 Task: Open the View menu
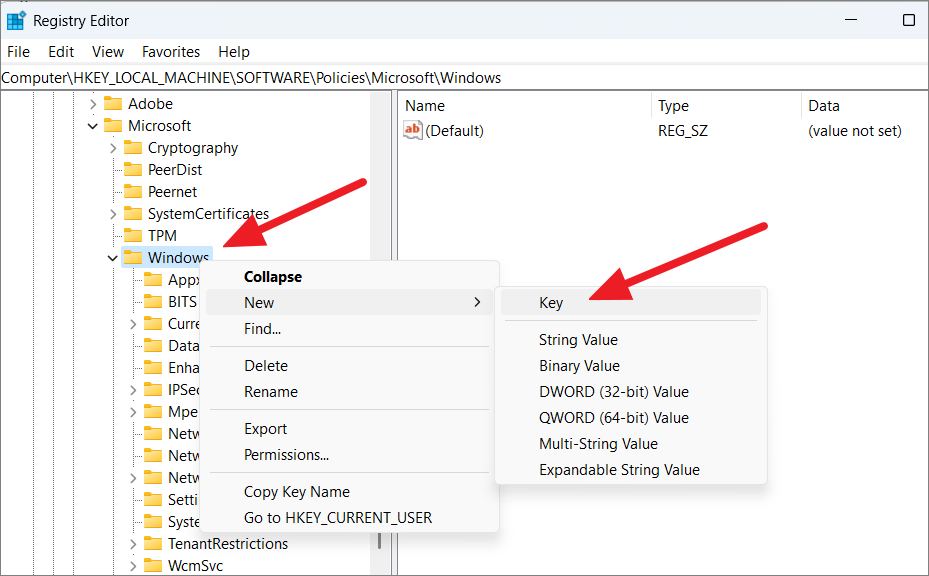point(108,52)
